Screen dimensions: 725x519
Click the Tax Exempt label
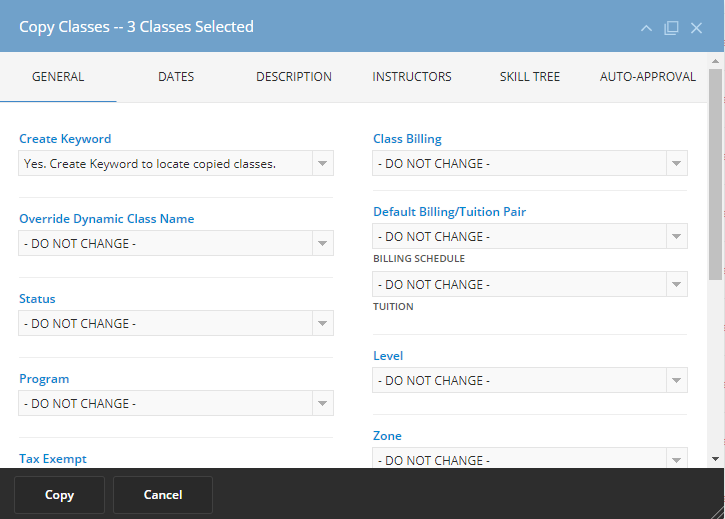click(53, 459)
